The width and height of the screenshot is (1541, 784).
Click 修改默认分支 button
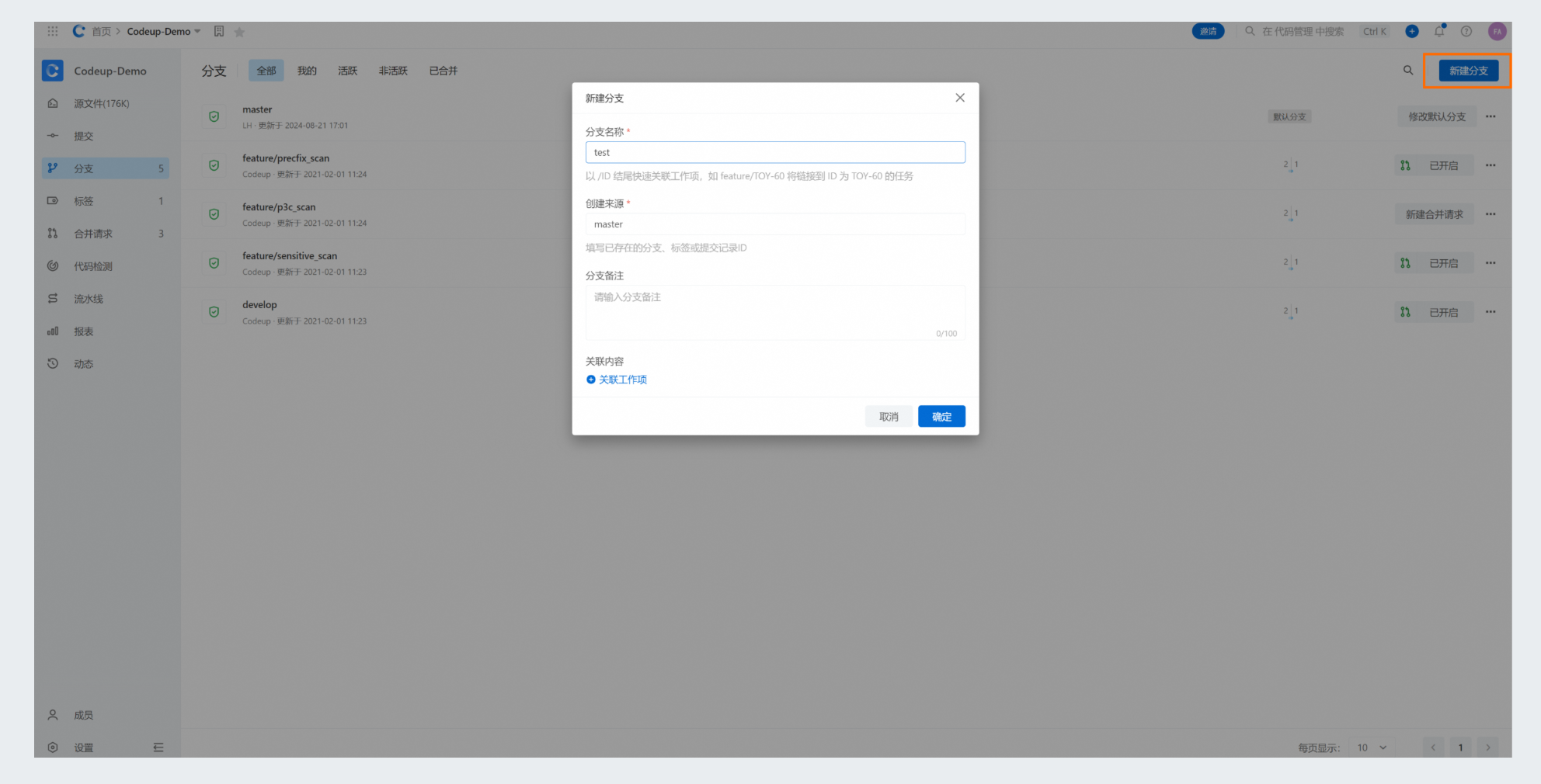[x=1436, y=116]
